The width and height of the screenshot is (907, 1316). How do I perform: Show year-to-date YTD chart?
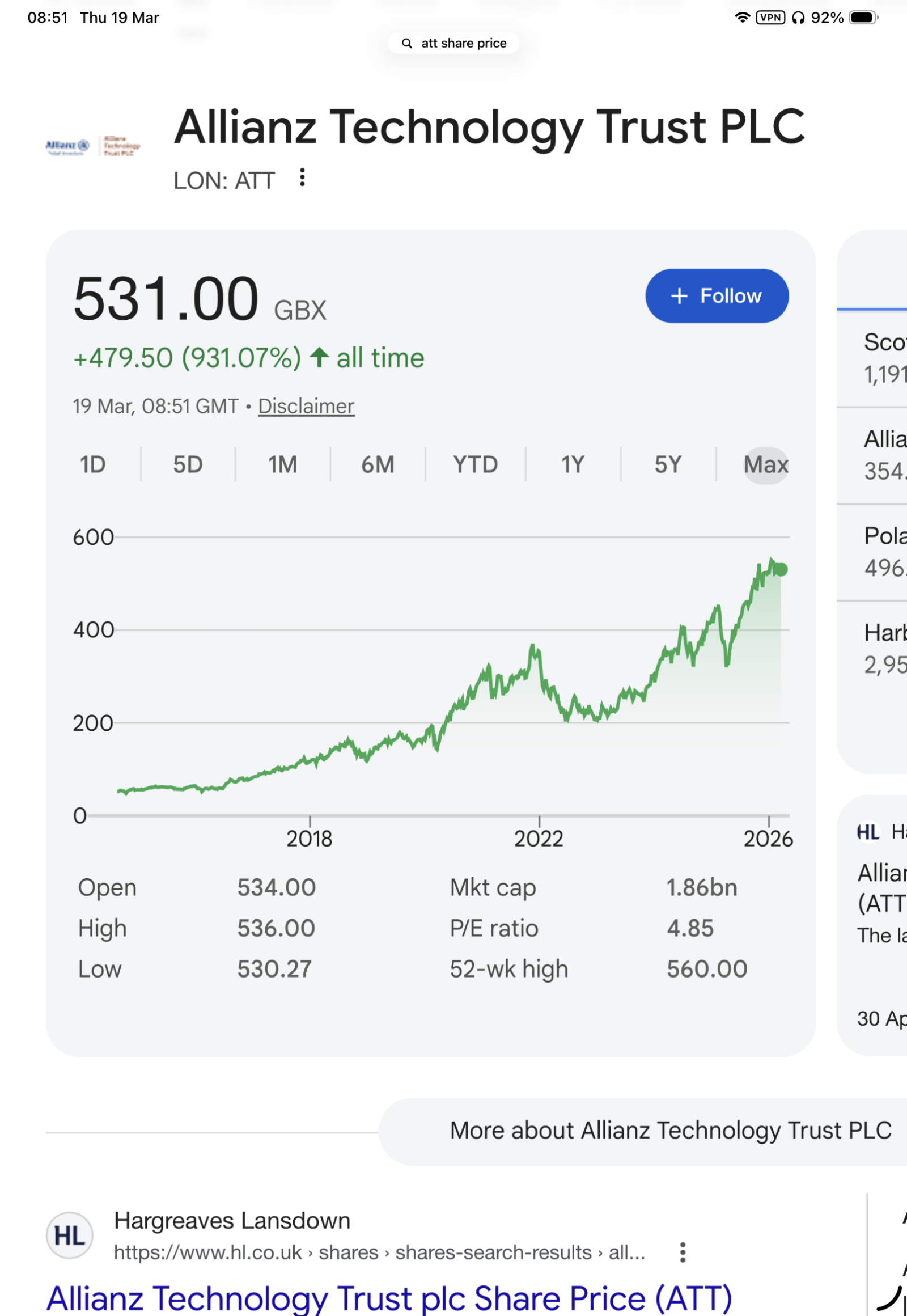point(475,464)
